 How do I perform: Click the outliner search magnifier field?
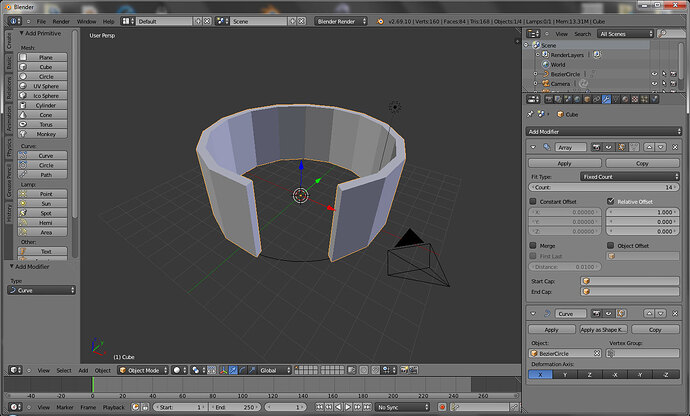[670, 34]
